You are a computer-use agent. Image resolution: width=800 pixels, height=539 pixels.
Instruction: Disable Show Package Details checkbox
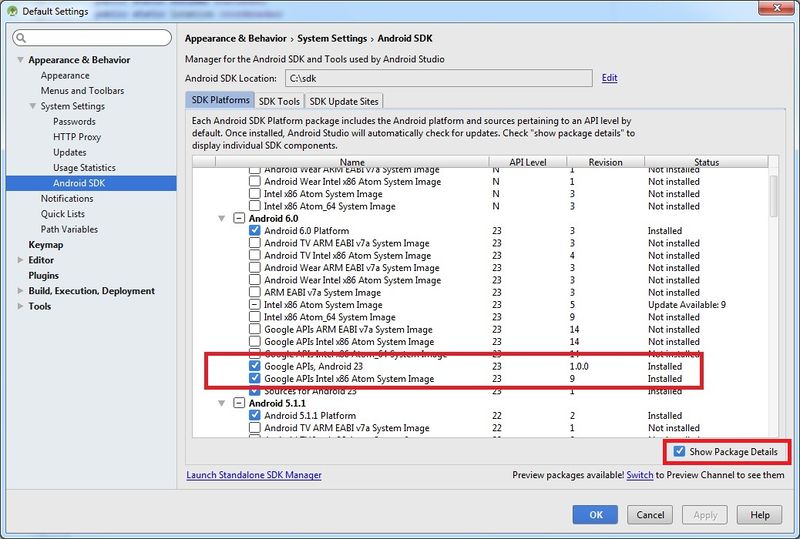pos(679,451)
